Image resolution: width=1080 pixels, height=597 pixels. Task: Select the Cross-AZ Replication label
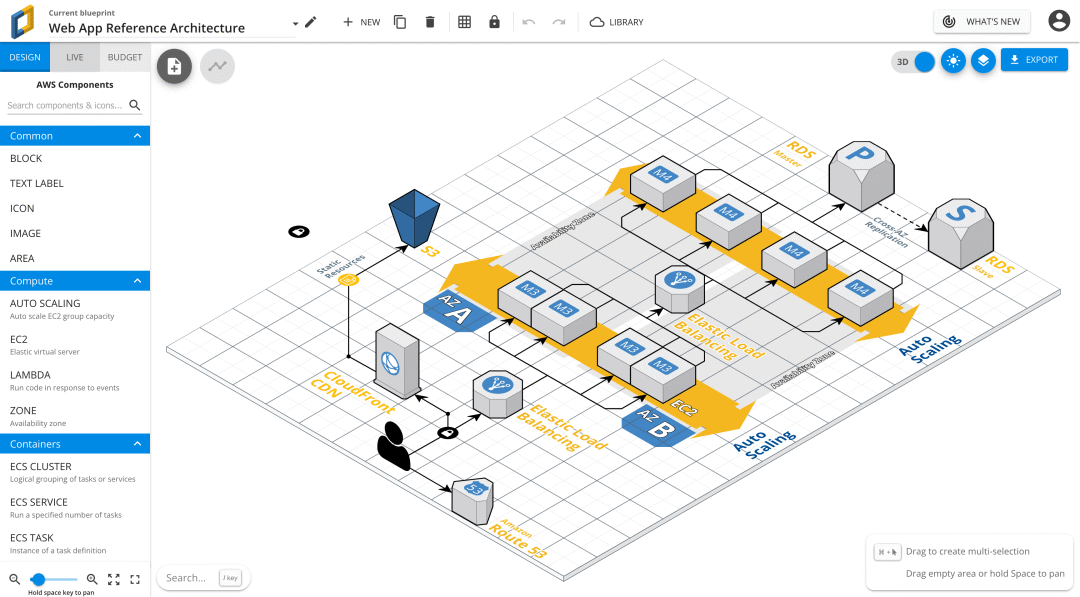point(889,232)
